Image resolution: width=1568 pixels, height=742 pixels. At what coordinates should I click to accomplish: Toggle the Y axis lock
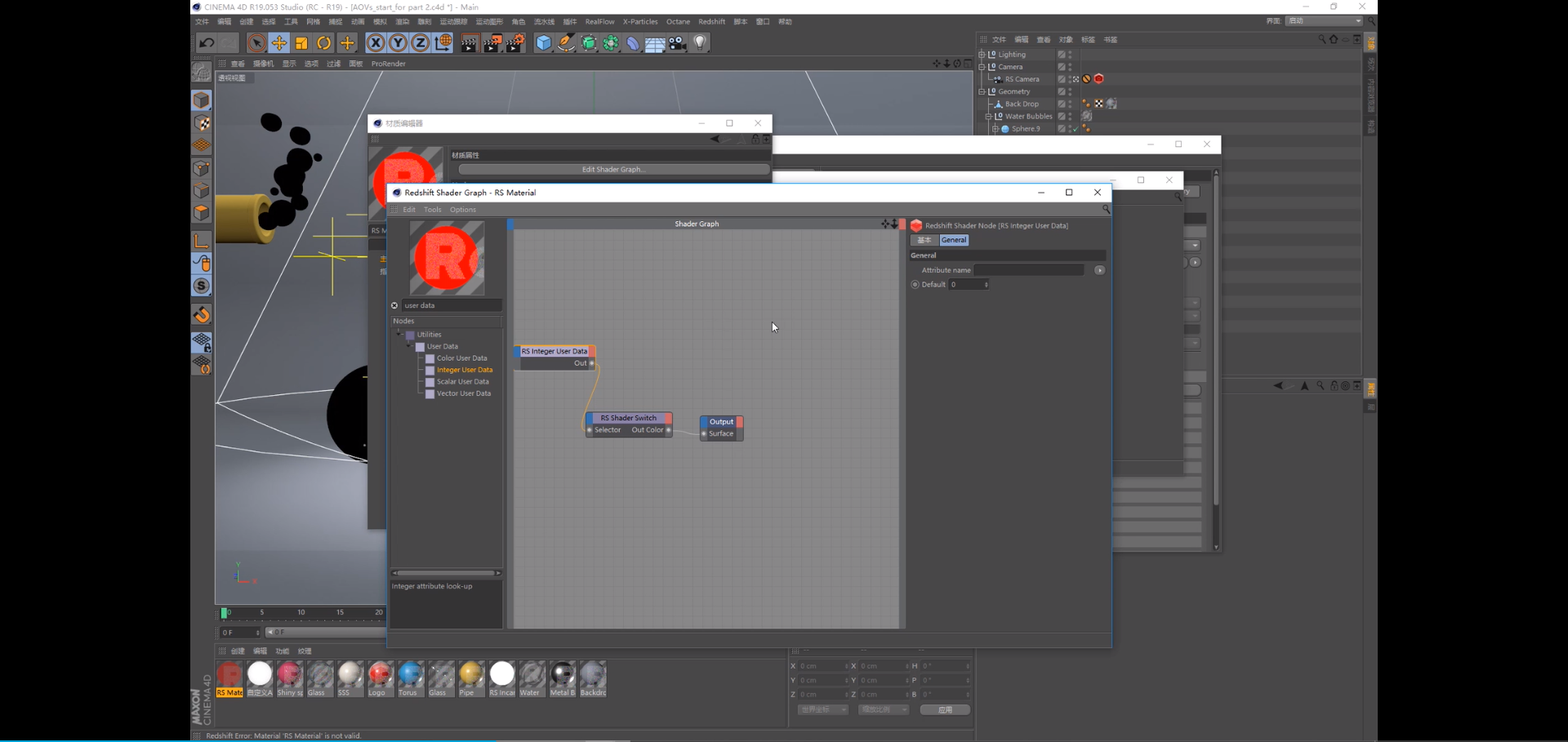click(398, 43)
